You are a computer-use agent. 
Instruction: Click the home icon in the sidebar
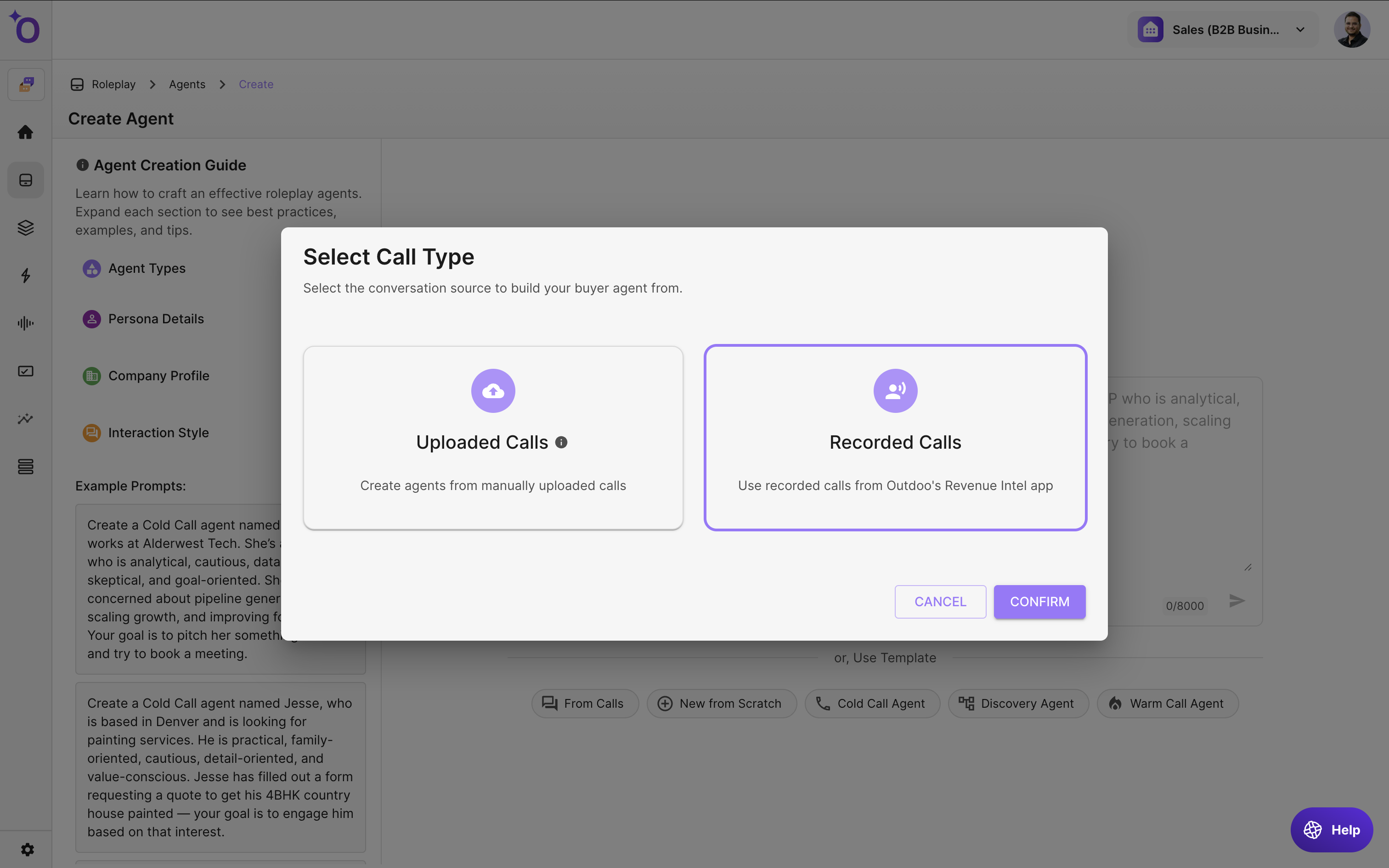coord(25,132)
